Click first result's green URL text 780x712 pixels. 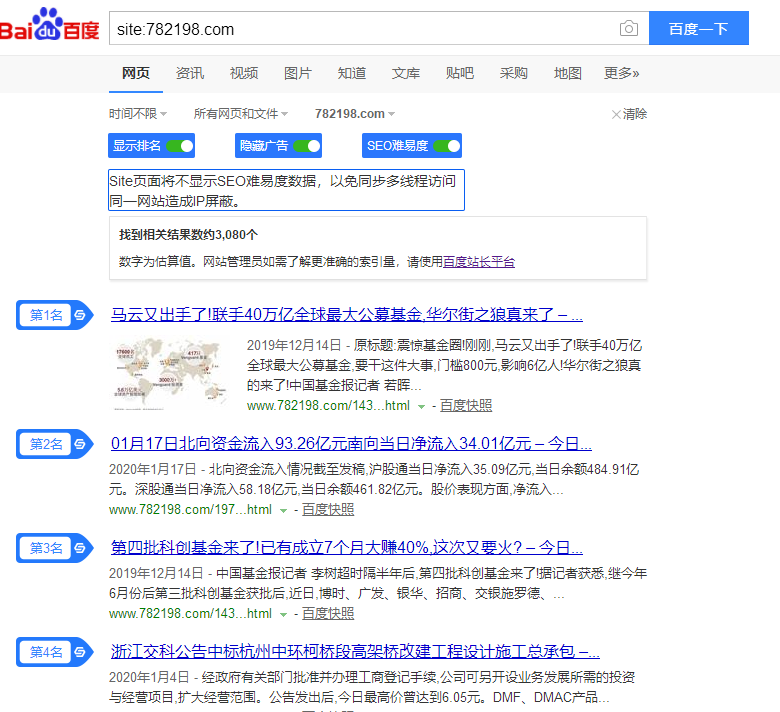[x=328, y=406]
